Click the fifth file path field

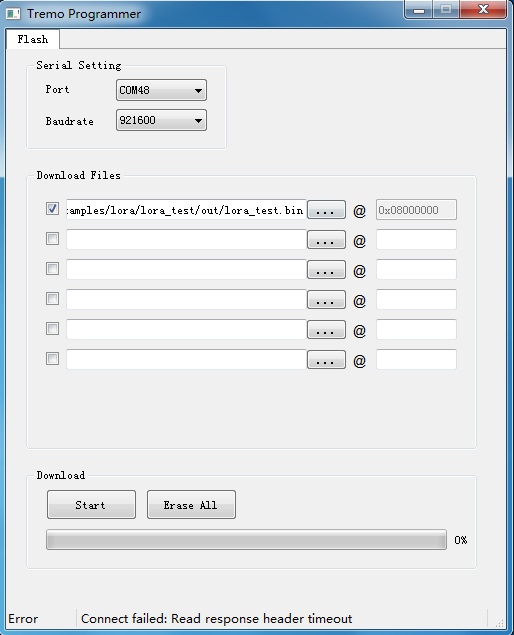186,330
